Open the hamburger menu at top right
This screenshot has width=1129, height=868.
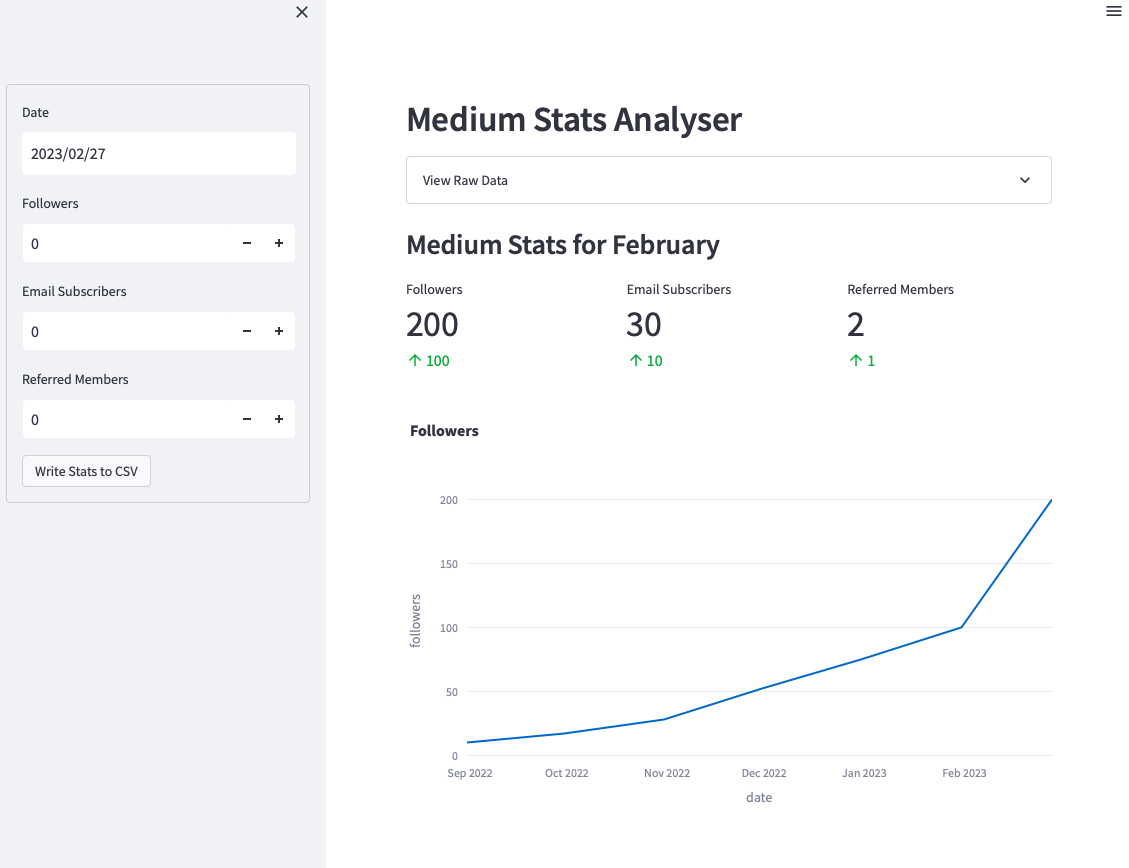click(x=1113, y=12)
